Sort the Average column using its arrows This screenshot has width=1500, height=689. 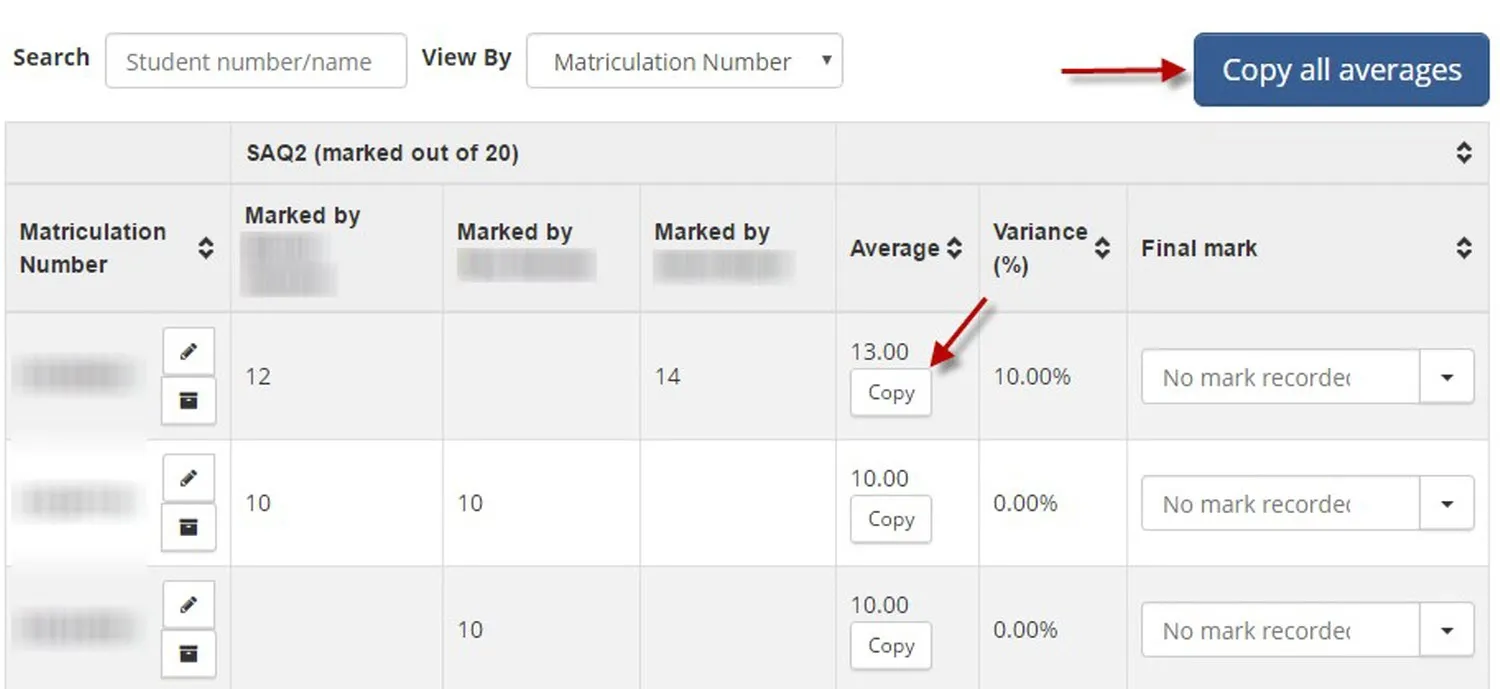pos(954,248)
